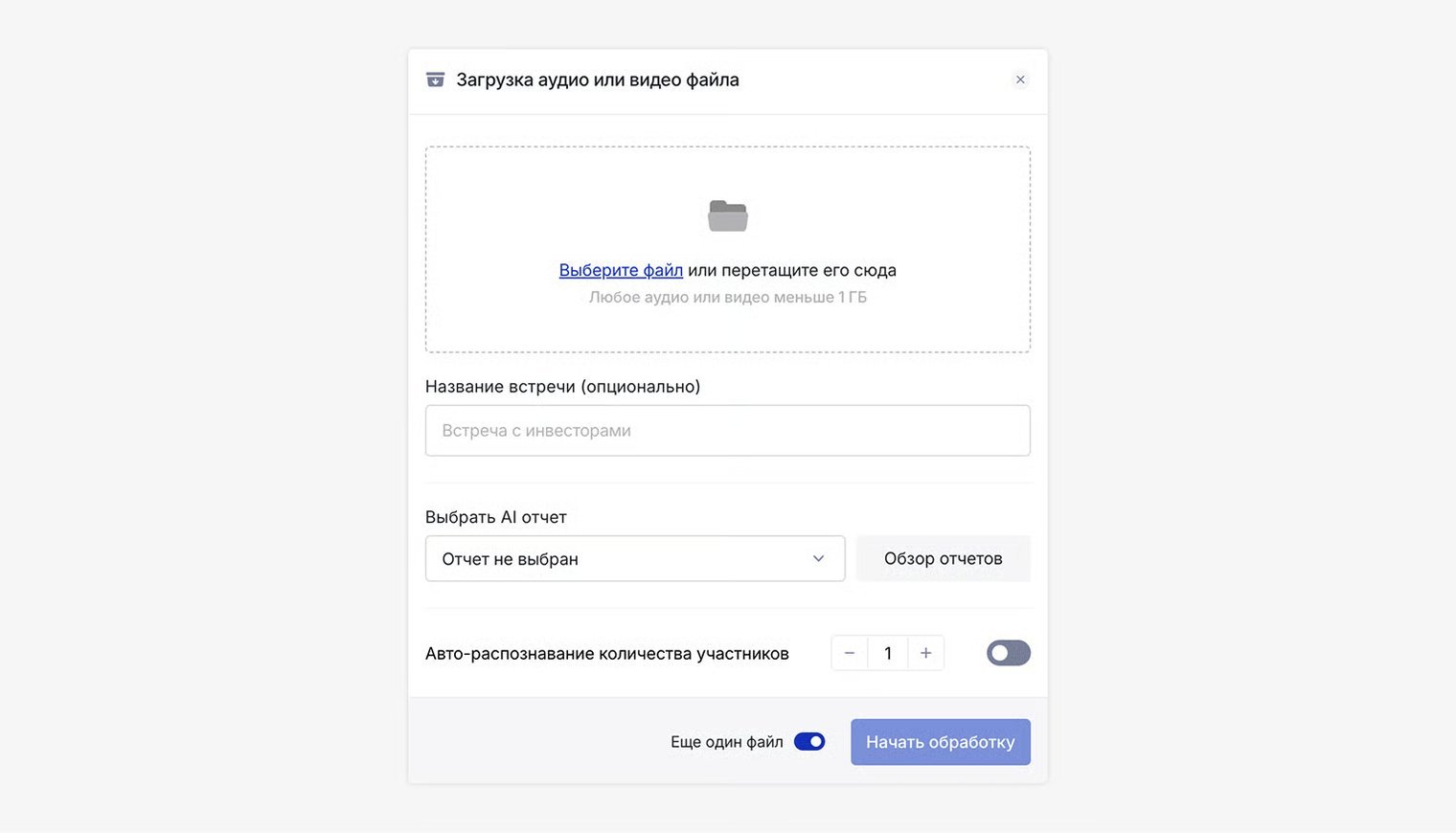Click the participant count number field
The height and width of the screenshot is (833, 1456).
pos(888,653)
